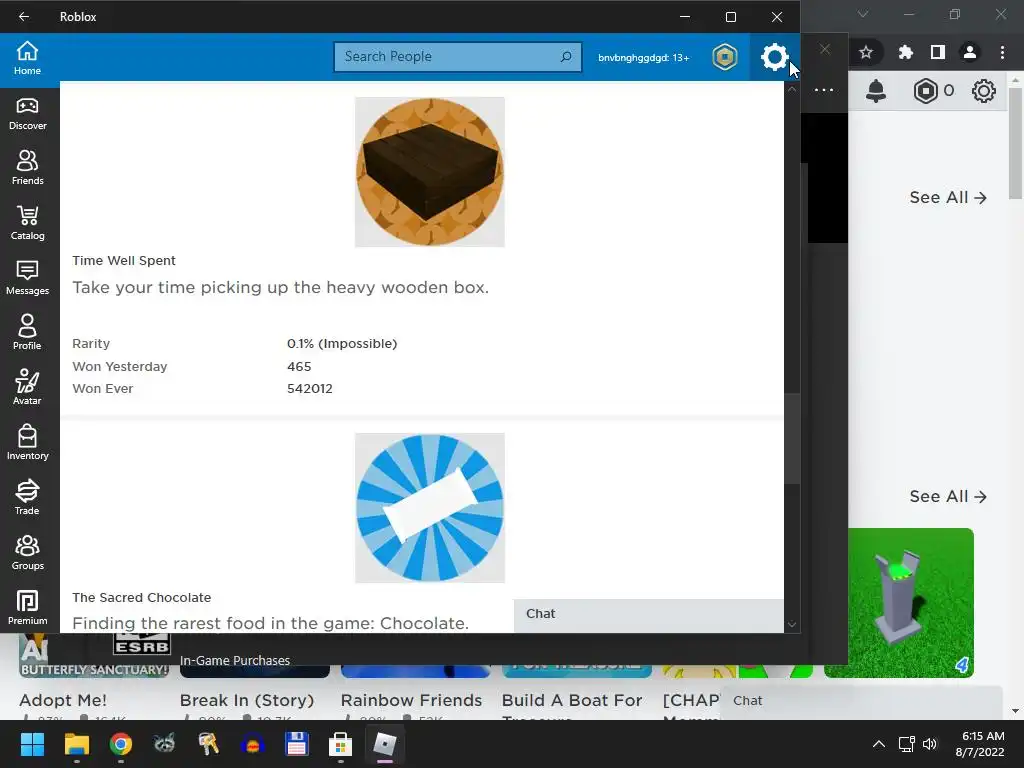Open Chrome extensions puzzle icon

pyautogui.click(x=905, y=52)
